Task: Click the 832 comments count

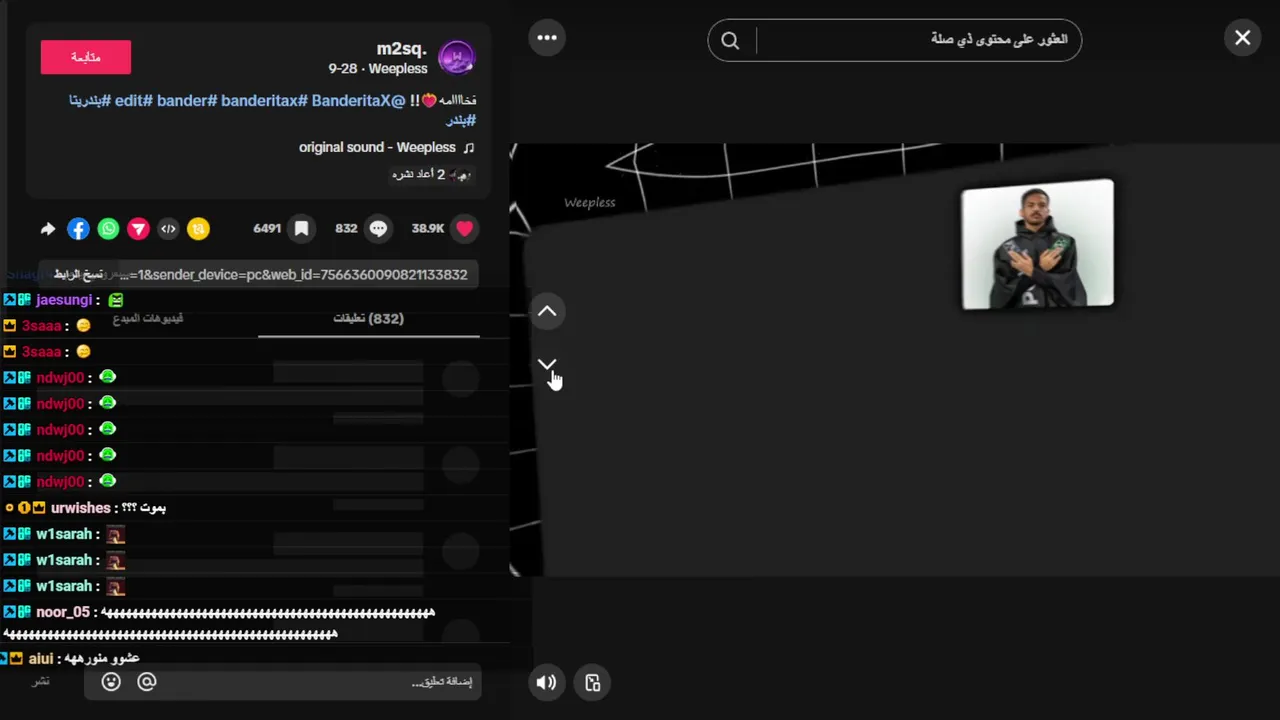Action: [346, 228]
